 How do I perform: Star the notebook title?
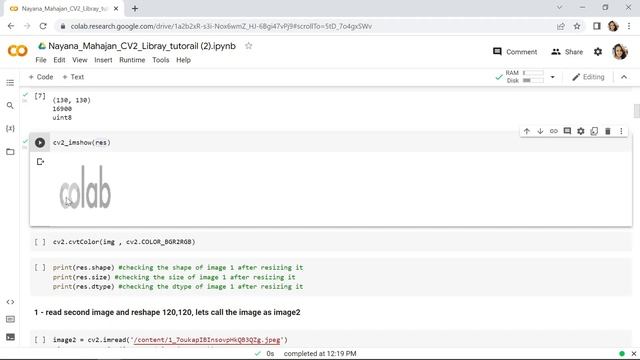pyautogui.click(x=248, y=46)
